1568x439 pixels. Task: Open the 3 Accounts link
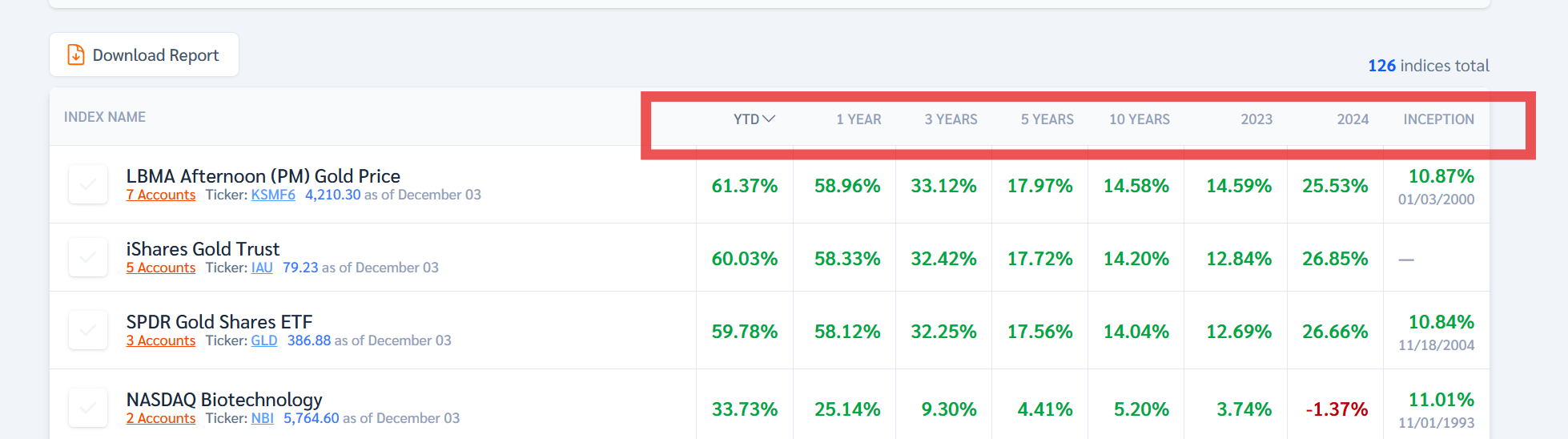click(x=161, y=340)
